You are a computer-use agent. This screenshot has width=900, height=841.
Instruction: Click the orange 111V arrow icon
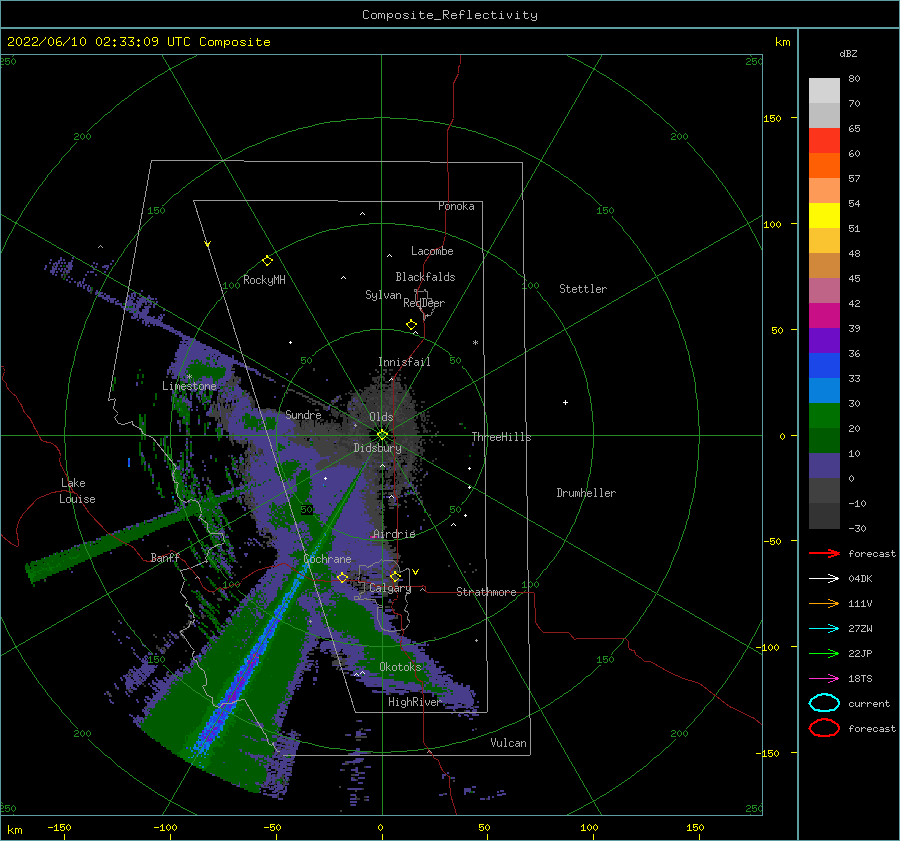coord(824,603)
